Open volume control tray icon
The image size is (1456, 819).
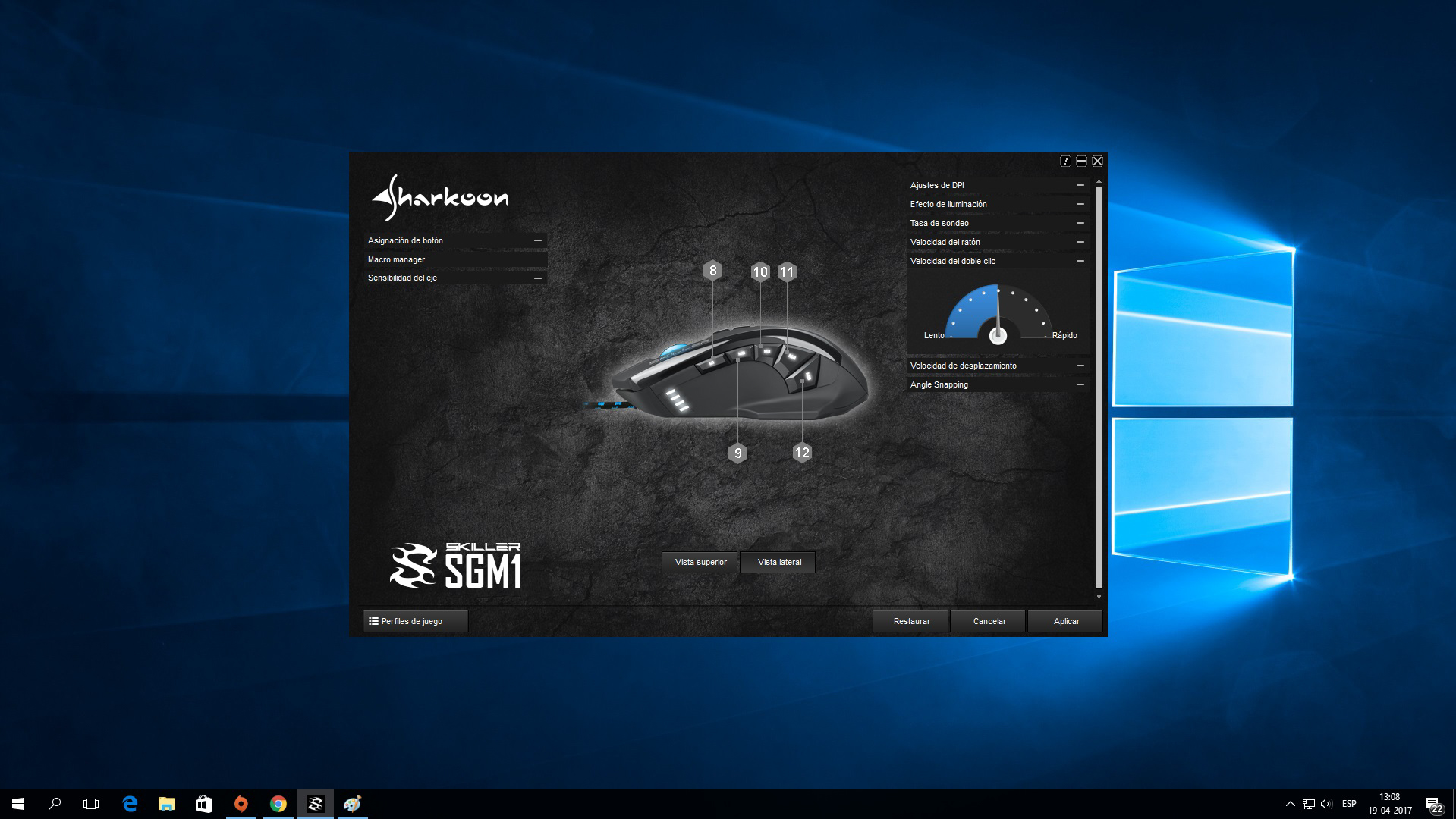(x=1326, y=804)
